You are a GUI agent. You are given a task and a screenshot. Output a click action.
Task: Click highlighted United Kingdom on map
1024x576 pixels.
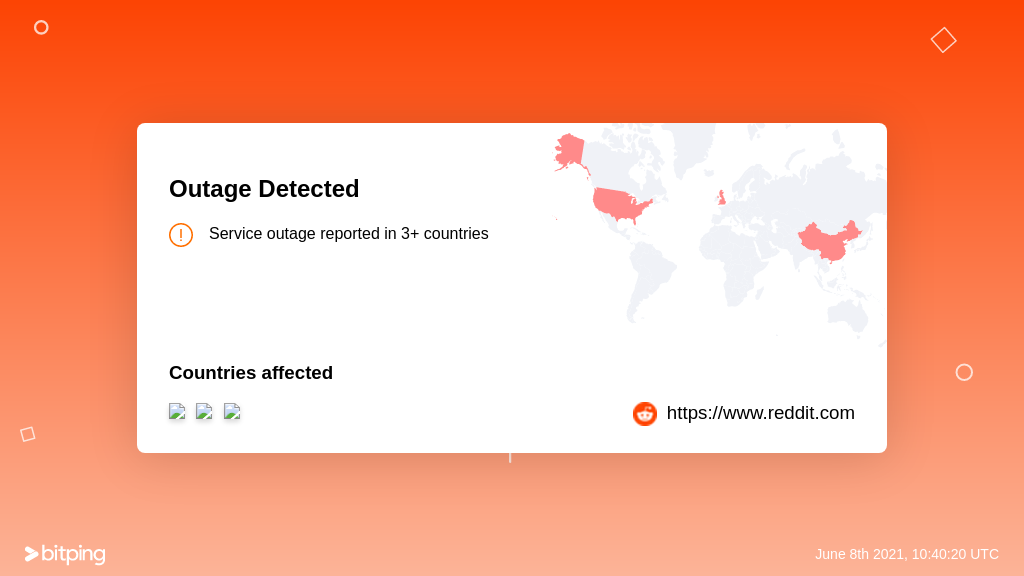click(722, 197)
